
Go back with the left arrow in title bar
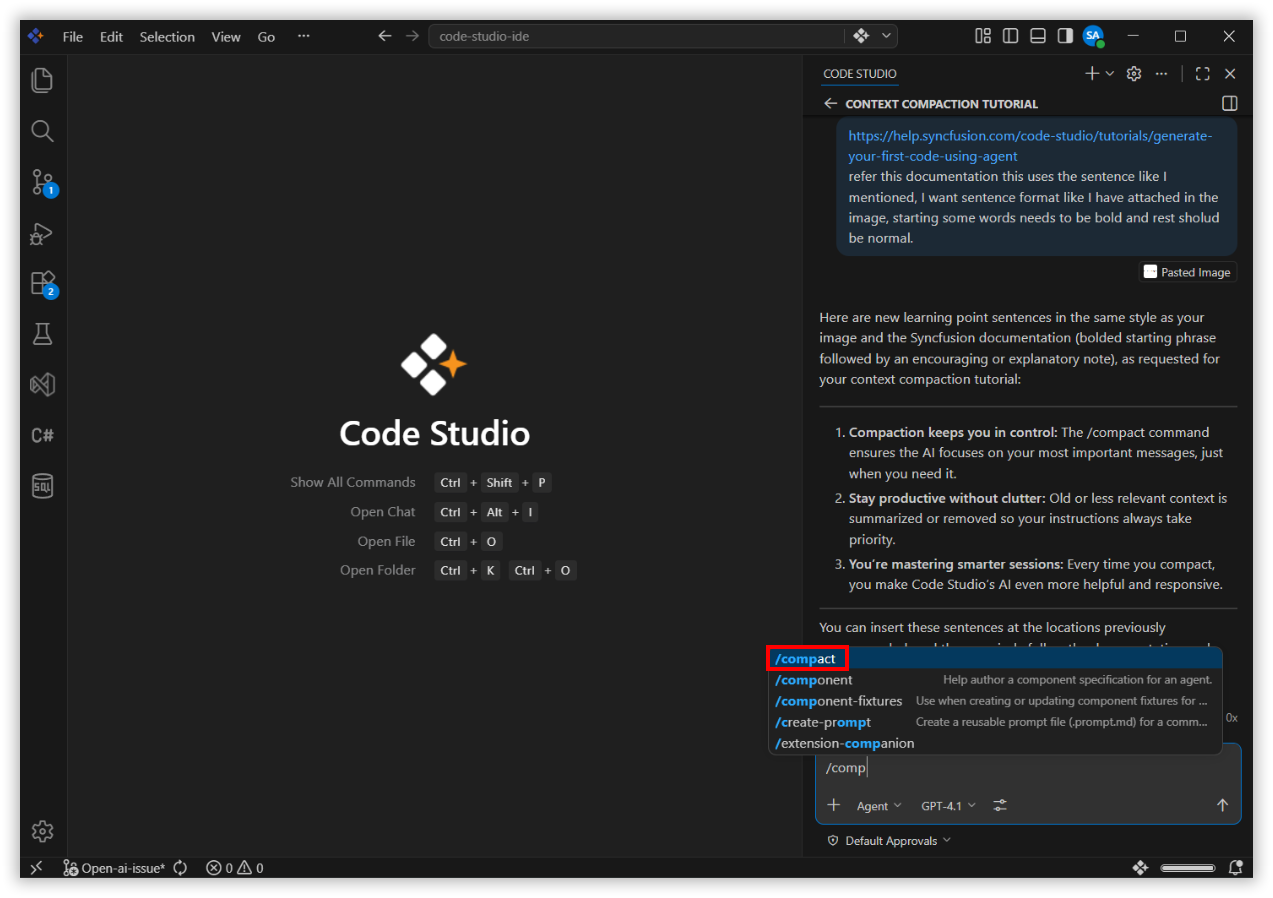click(x=385, y=36)
